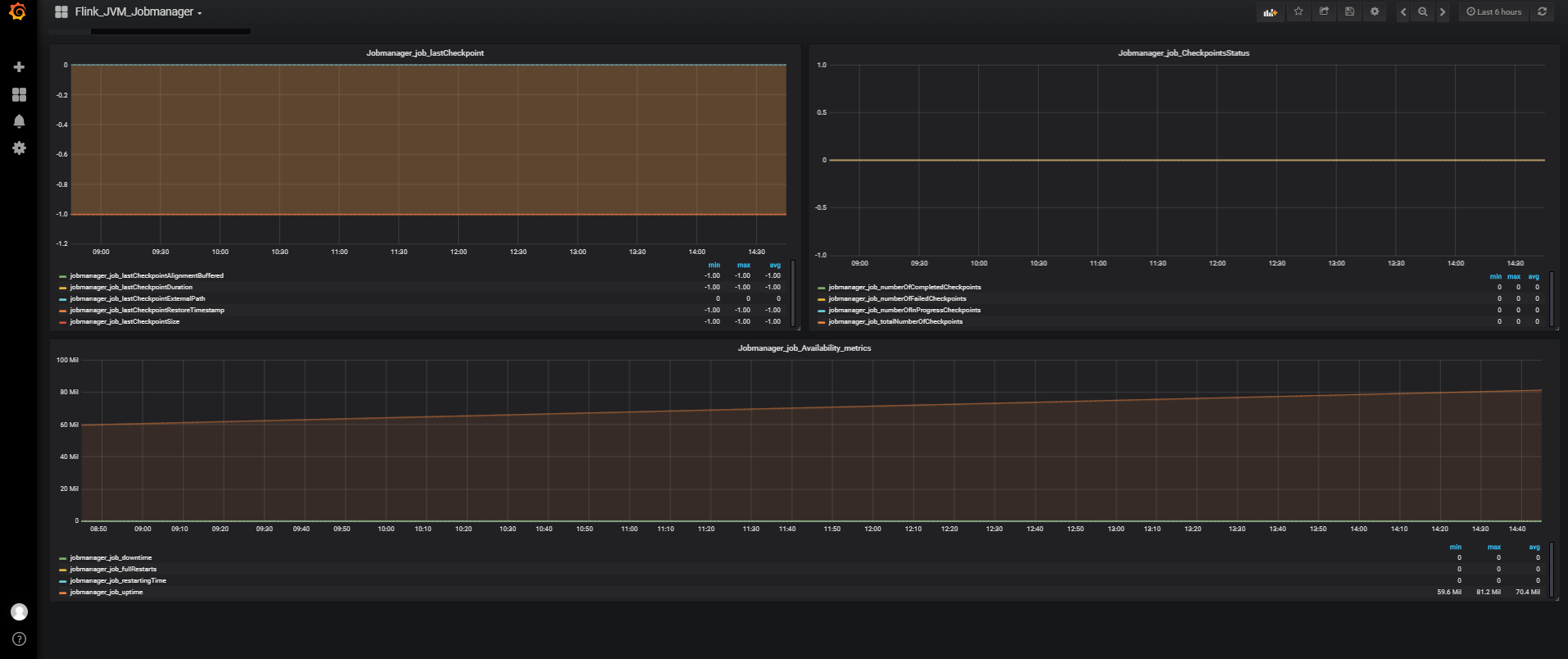Toggle the numberOfCompletedCheckpoints series
This screenshot has width=1568, height=659.
point(904,287)
